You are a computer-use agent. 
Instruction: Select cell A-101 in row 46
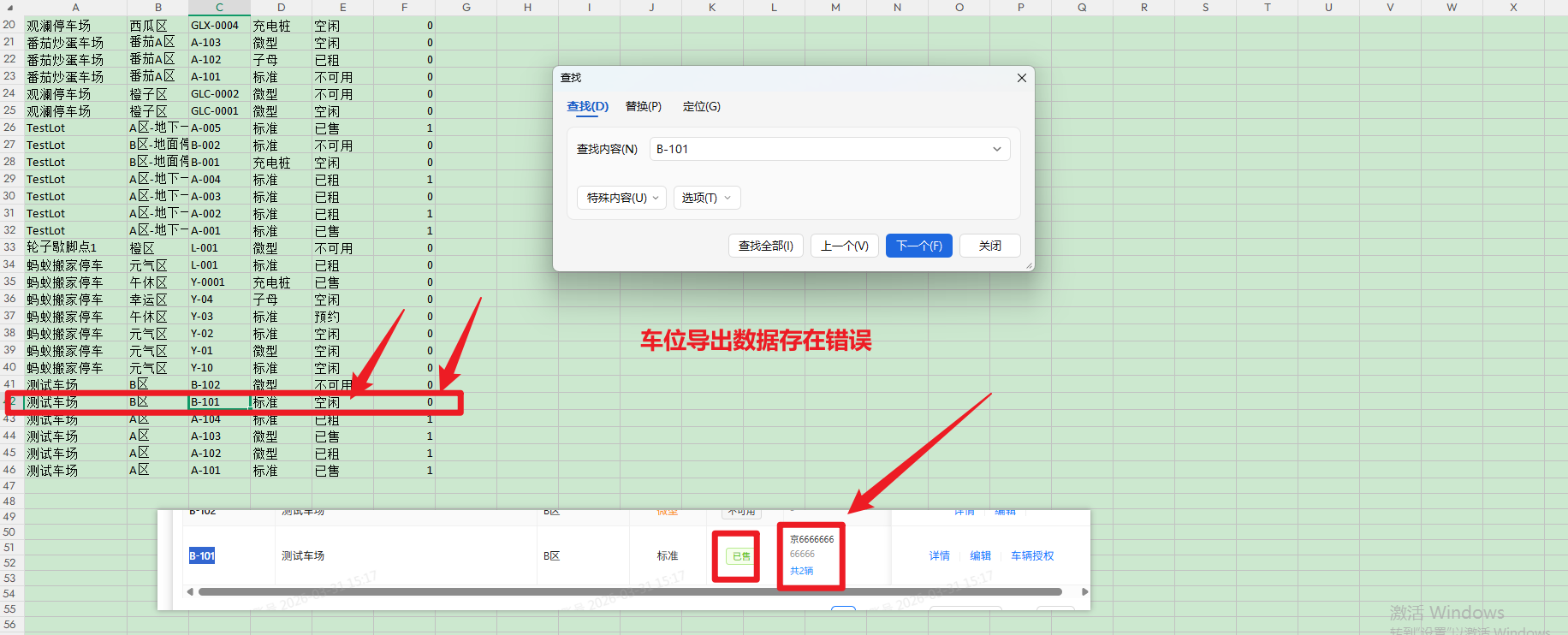pyautogui.click(x=219, y=471)
